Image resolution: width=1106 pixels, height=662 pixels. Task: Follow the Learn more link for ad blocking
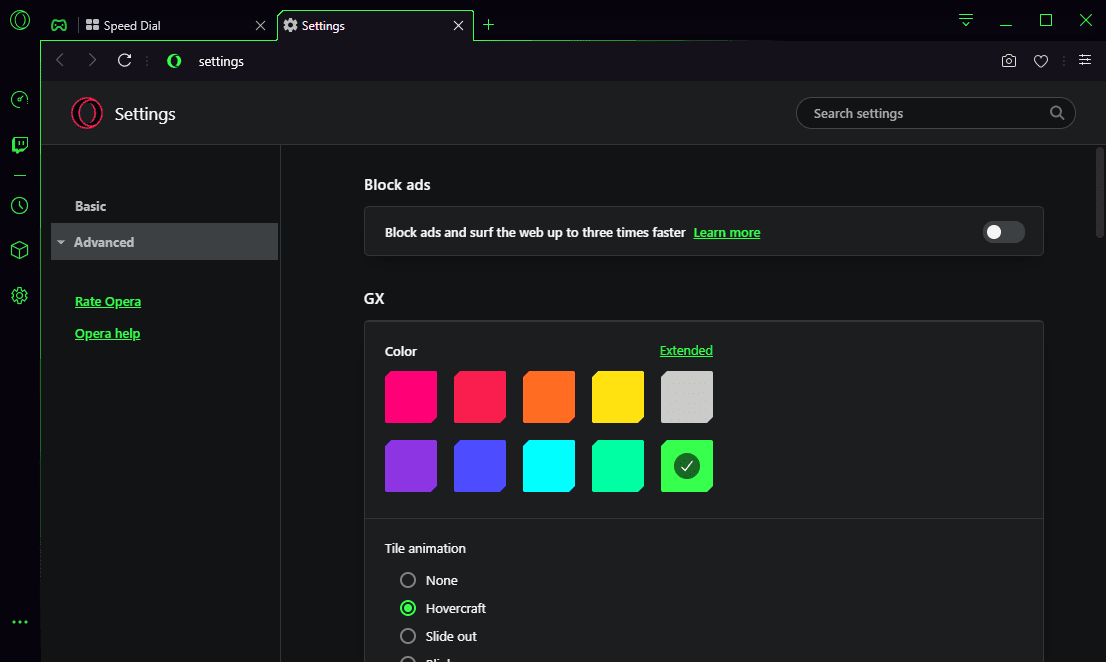[727, 233]
